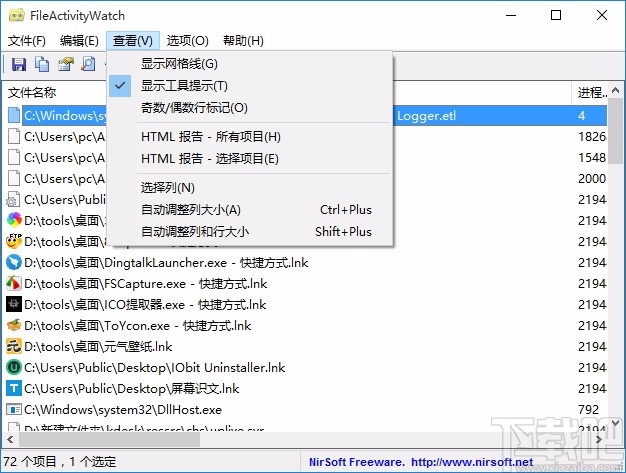This screenshot has width=626, height=473.
Task: Sort by 进程 column header
Action: tap(592, 93)
